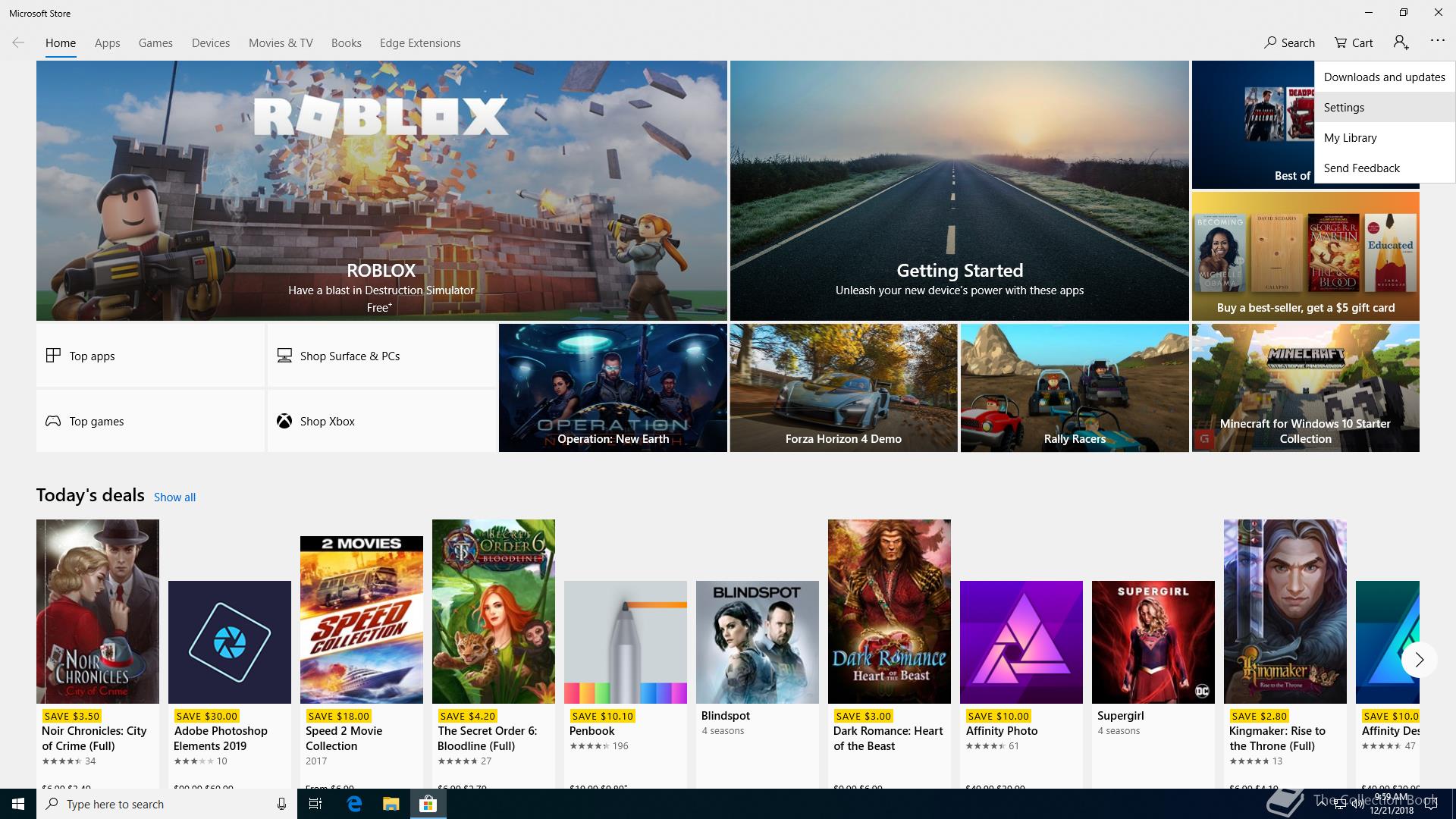Open Top apps tile
The width and height of the screenshot is (1456, 819).
[x=150, y=356]
